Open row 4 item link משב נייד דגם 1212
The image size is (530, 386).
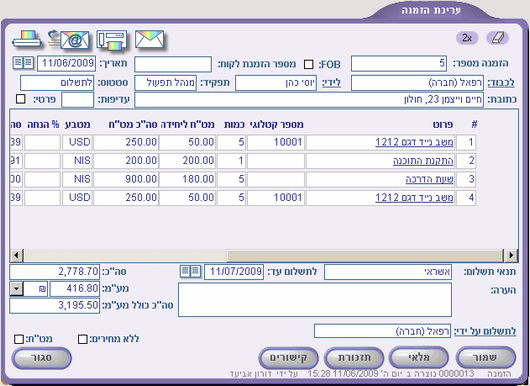click(x=414, y=197)
